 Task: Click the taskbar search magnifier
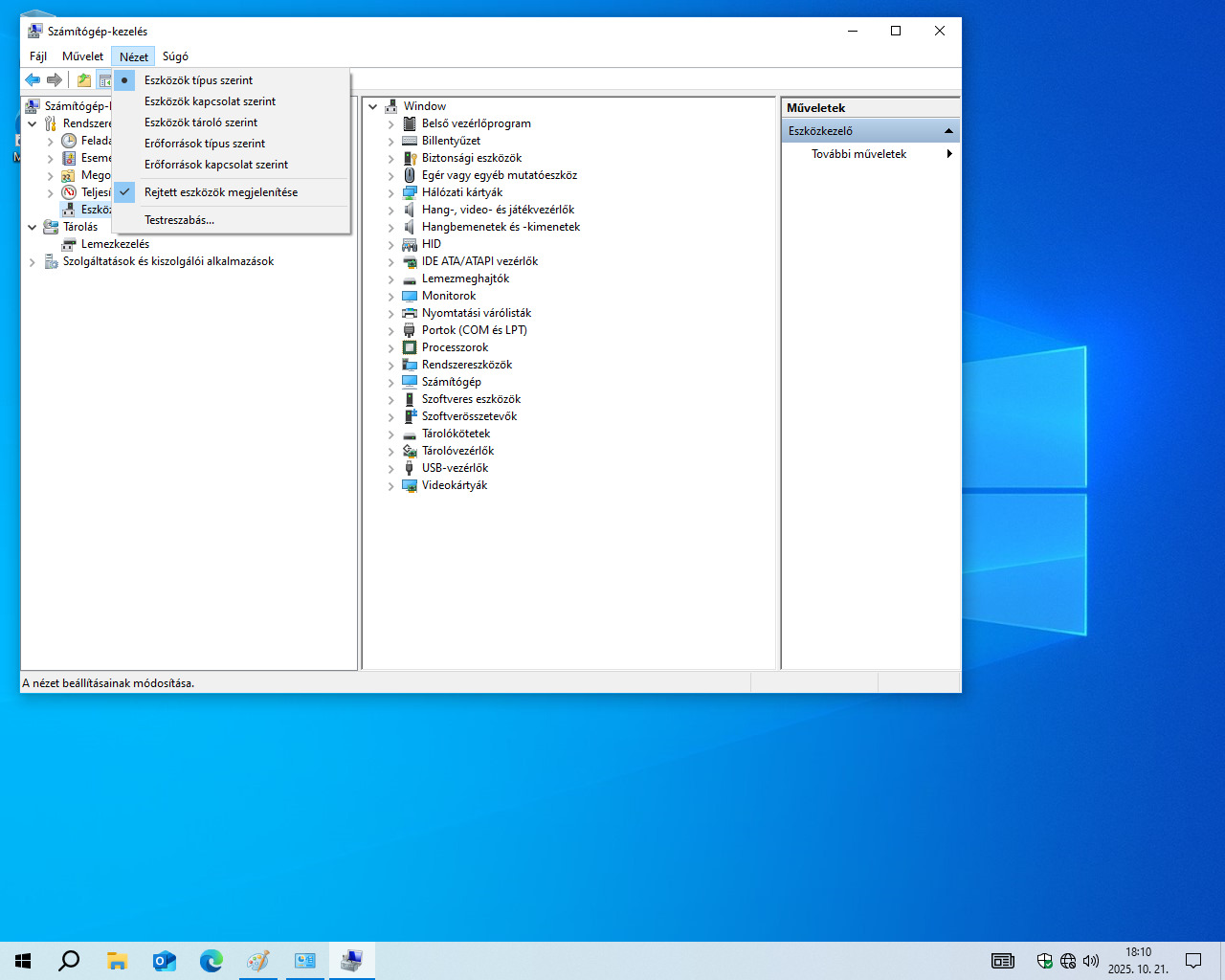(x=69, y=961)
